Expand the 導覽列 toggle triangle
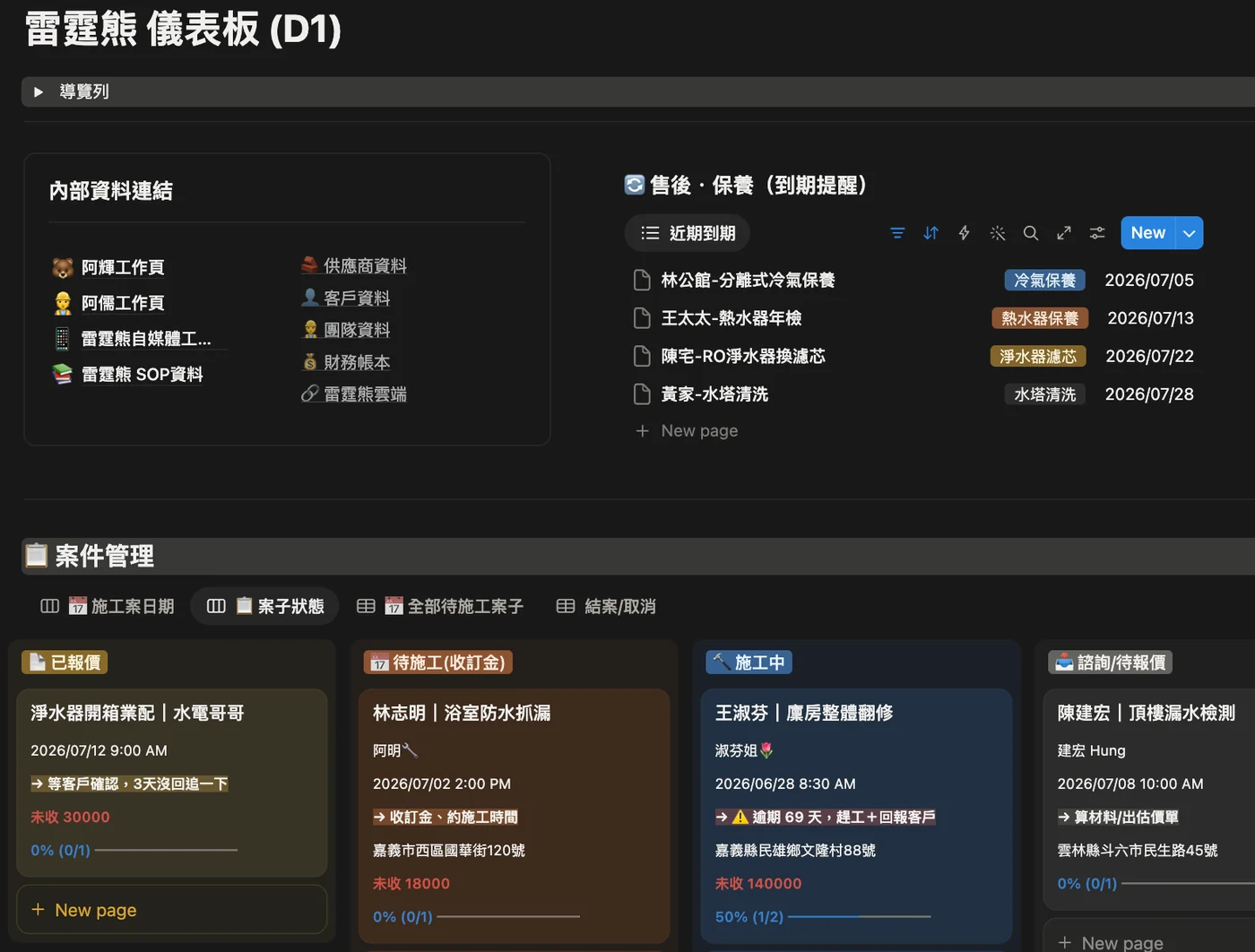The height and width of the screenshot is (952, 1255). [39, 91]
